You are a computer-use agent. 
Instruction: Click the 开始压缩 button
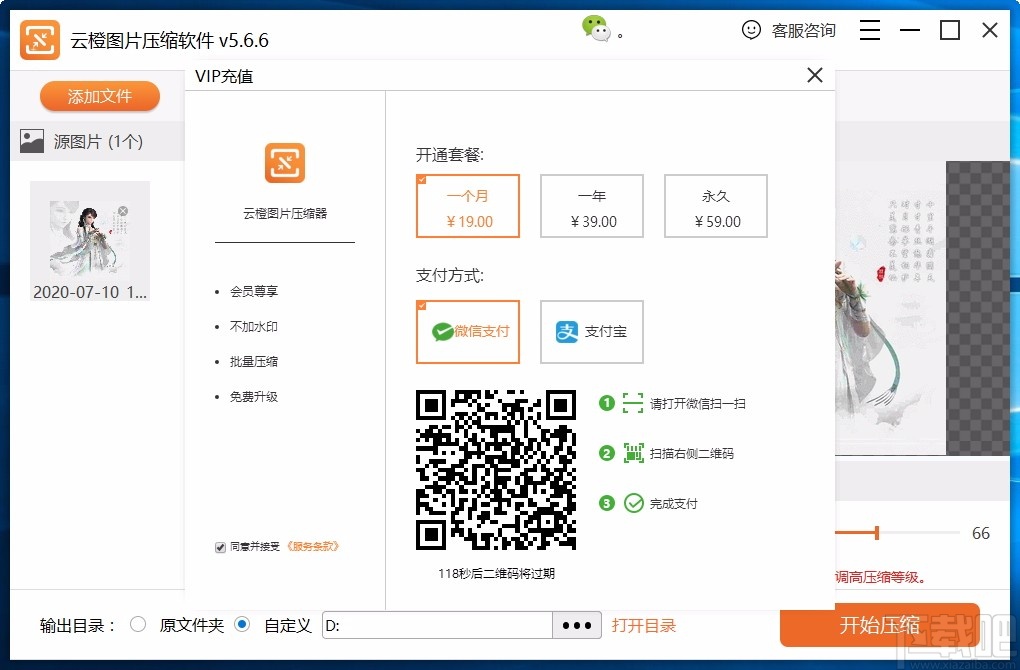[879, 625]
